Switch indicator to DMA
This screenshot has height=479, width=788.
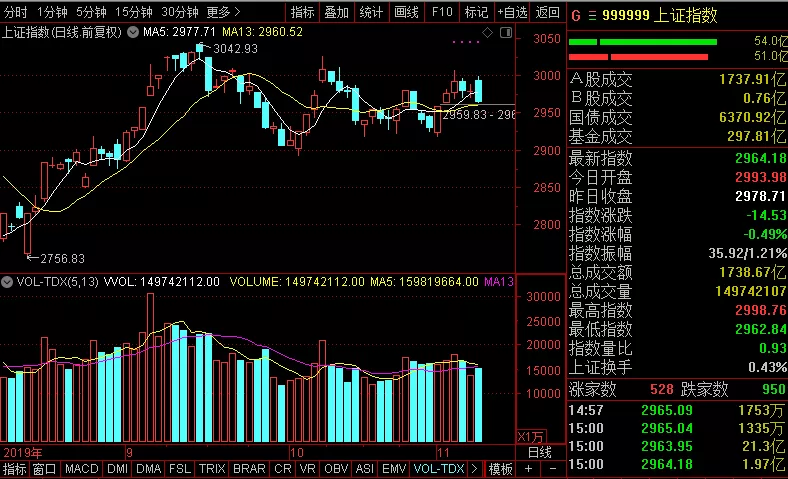[148, 469]
